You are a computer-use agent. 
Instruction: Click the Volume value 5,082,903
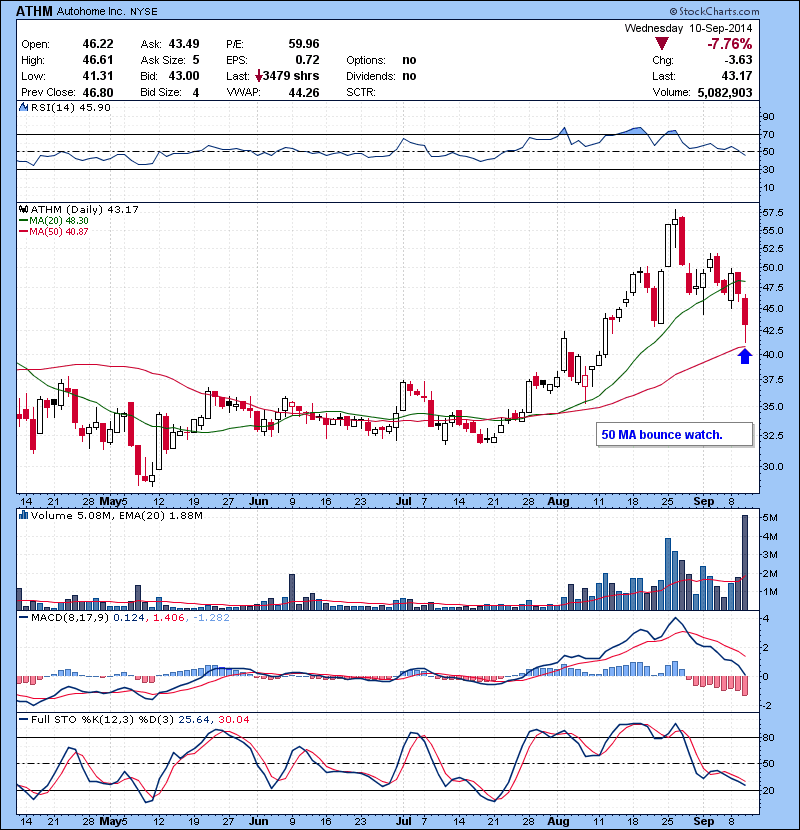725,93
